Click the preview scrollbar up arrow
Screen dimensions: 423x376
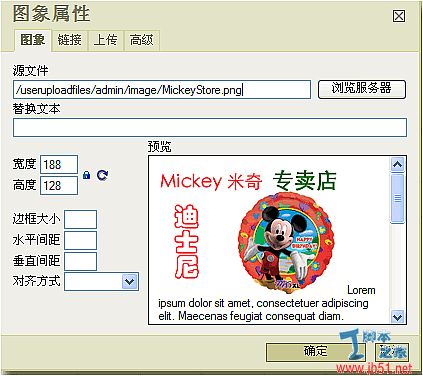[397, 164]
